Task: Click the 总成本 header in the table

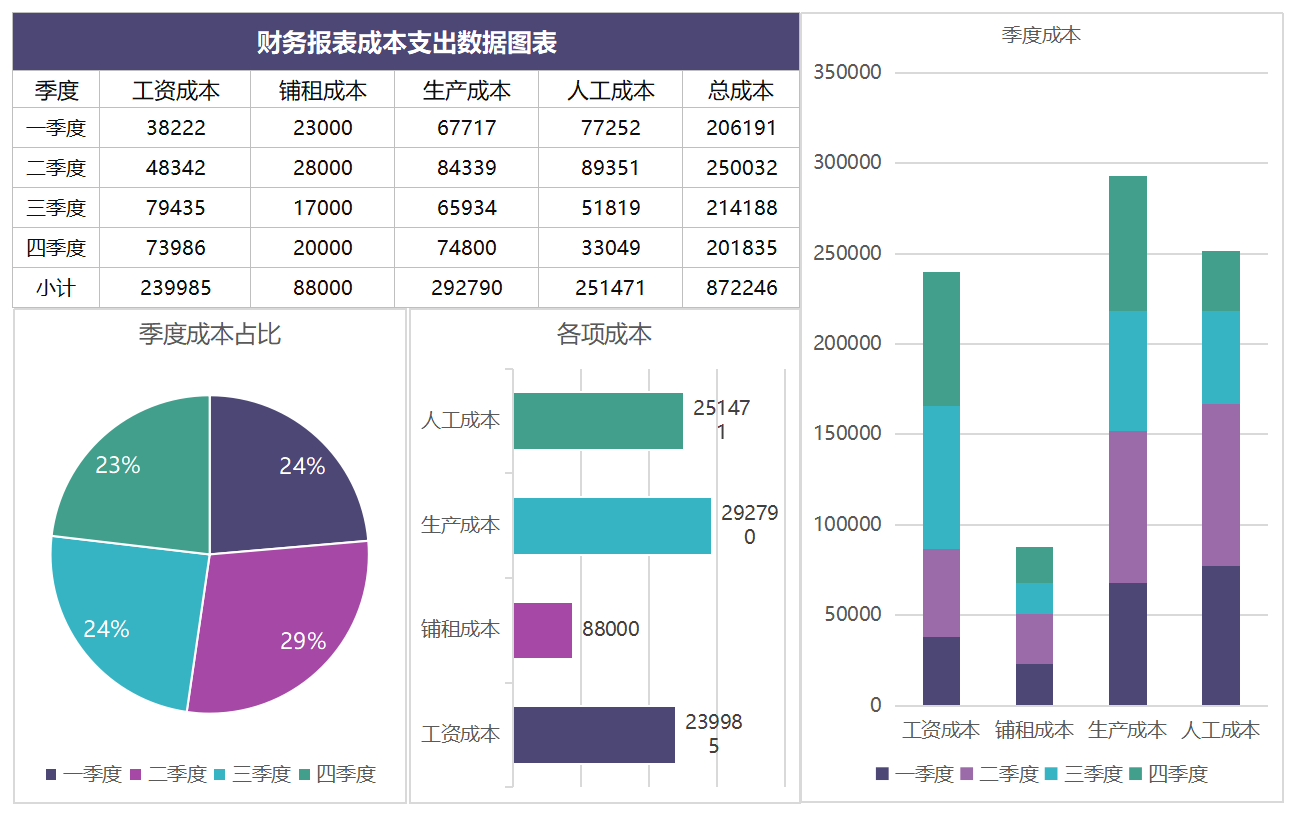Action: (740, 89)
